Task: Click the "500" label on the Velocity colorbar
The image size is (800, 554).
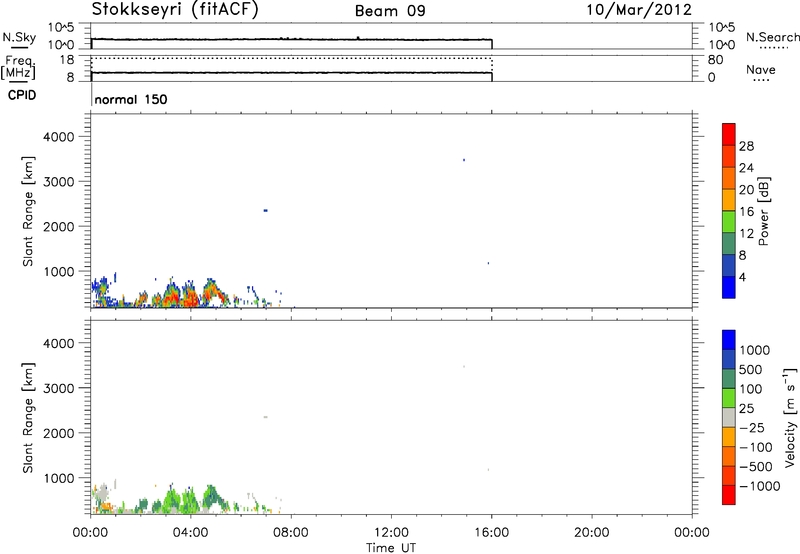Action: click(751, 369)
